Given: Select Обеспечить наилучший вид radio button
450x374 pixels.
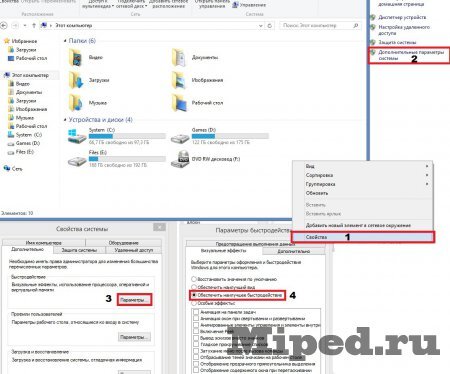Looking at the screenshot, I should click(194, 287).
